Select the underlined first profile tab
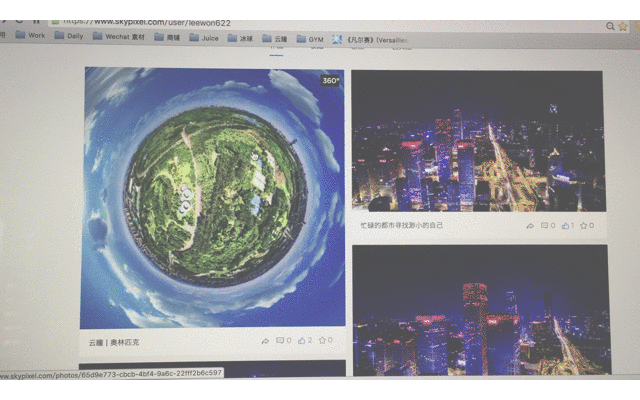This screenshot has width=640, height=400. (x=276, y=49)
